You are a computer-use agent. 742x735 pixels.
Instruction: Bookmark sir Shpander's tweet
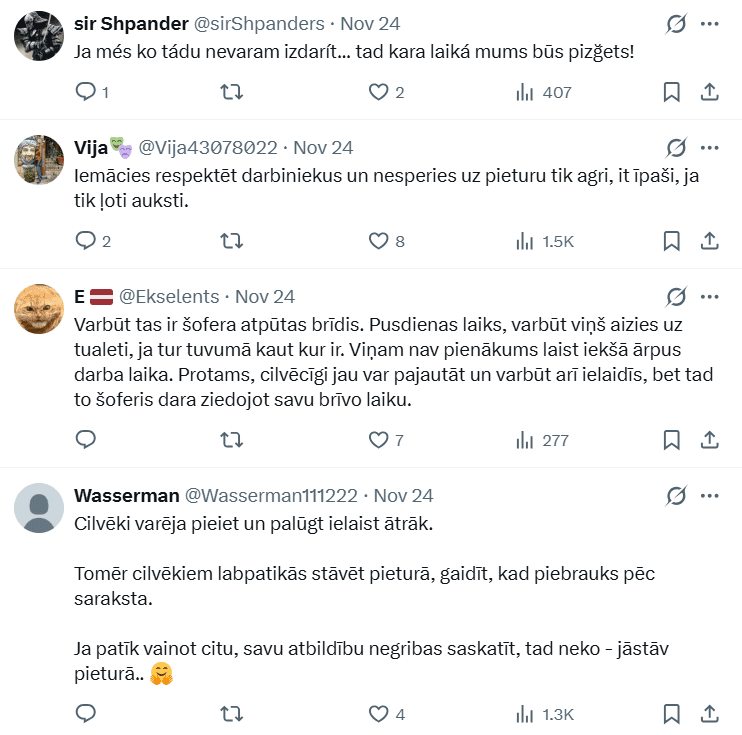(672, 92)
